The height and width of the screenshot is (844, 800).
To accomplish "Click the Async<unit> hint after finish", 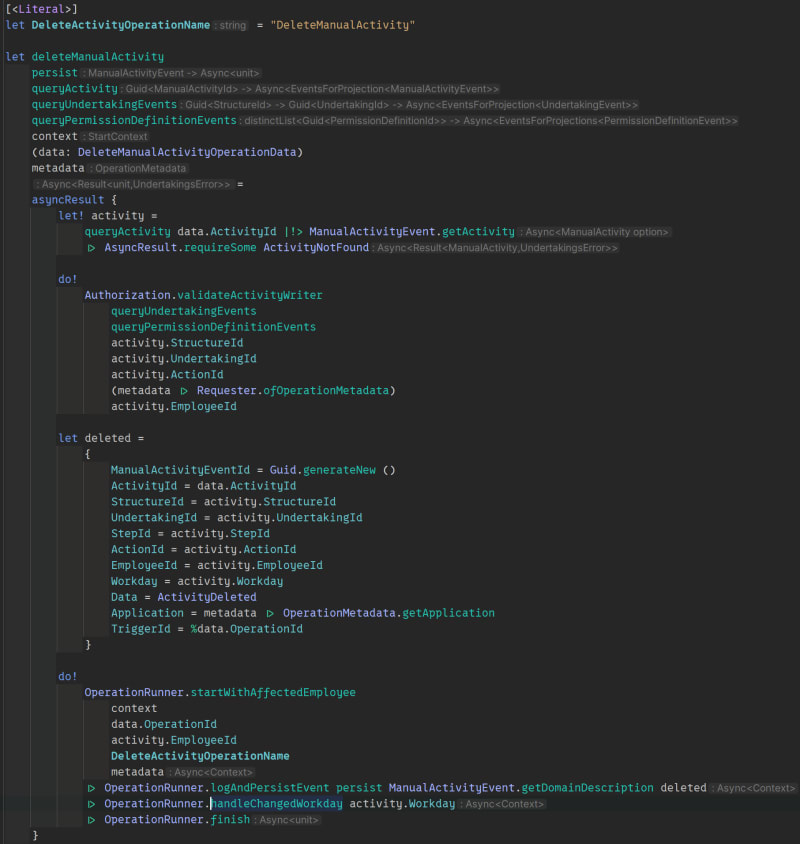I will point(288,820).
